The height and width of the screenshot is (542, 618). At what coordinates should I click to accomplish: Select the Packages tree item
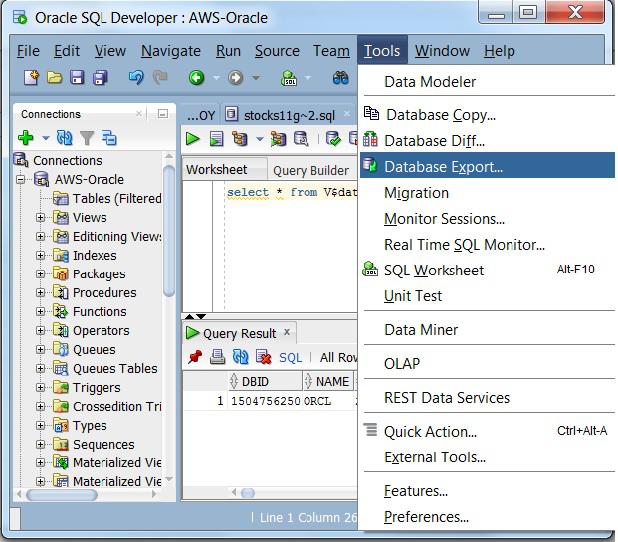[x=99, y=274]
